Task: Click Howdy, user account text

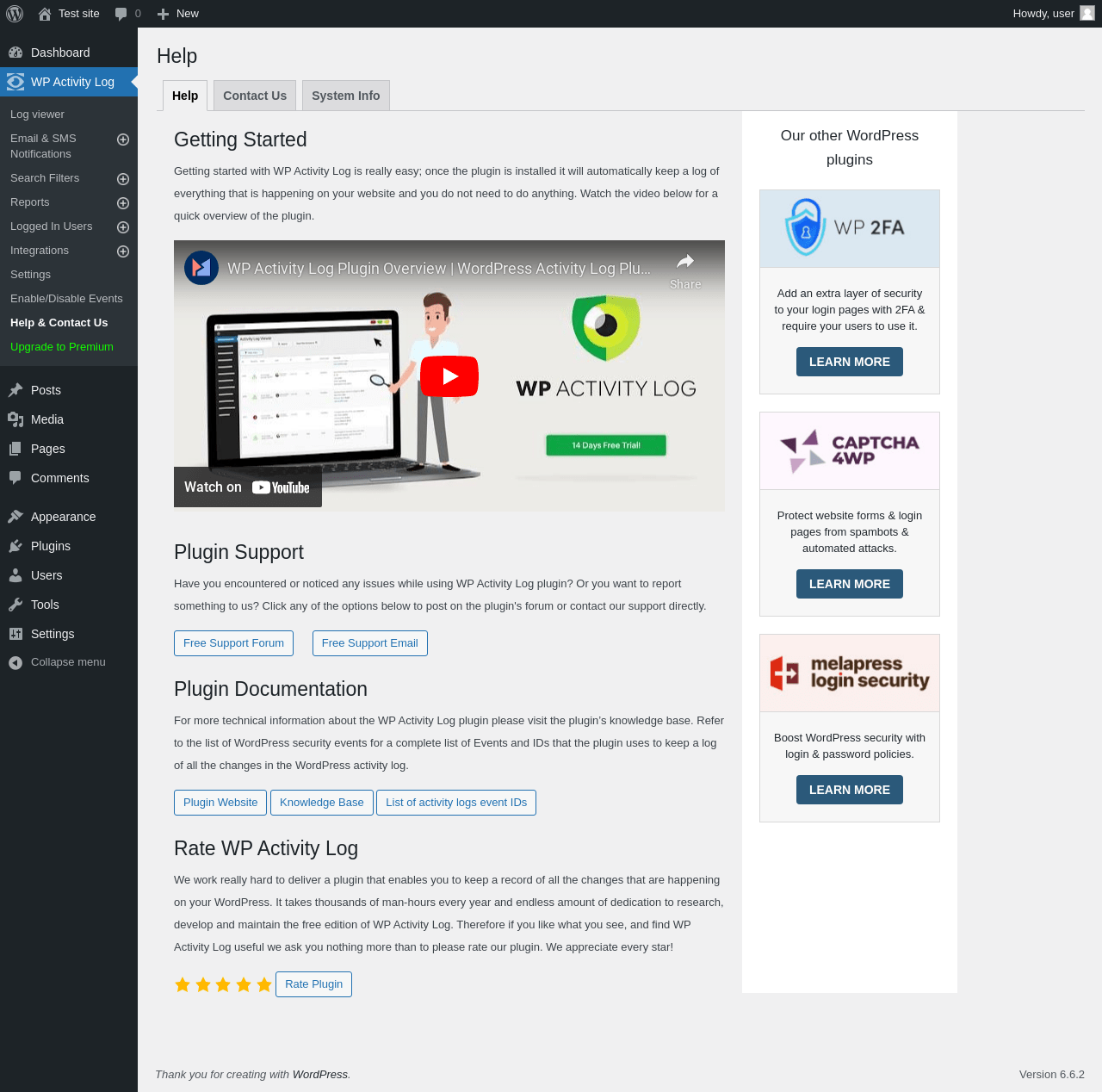Action: (1043, 14)
